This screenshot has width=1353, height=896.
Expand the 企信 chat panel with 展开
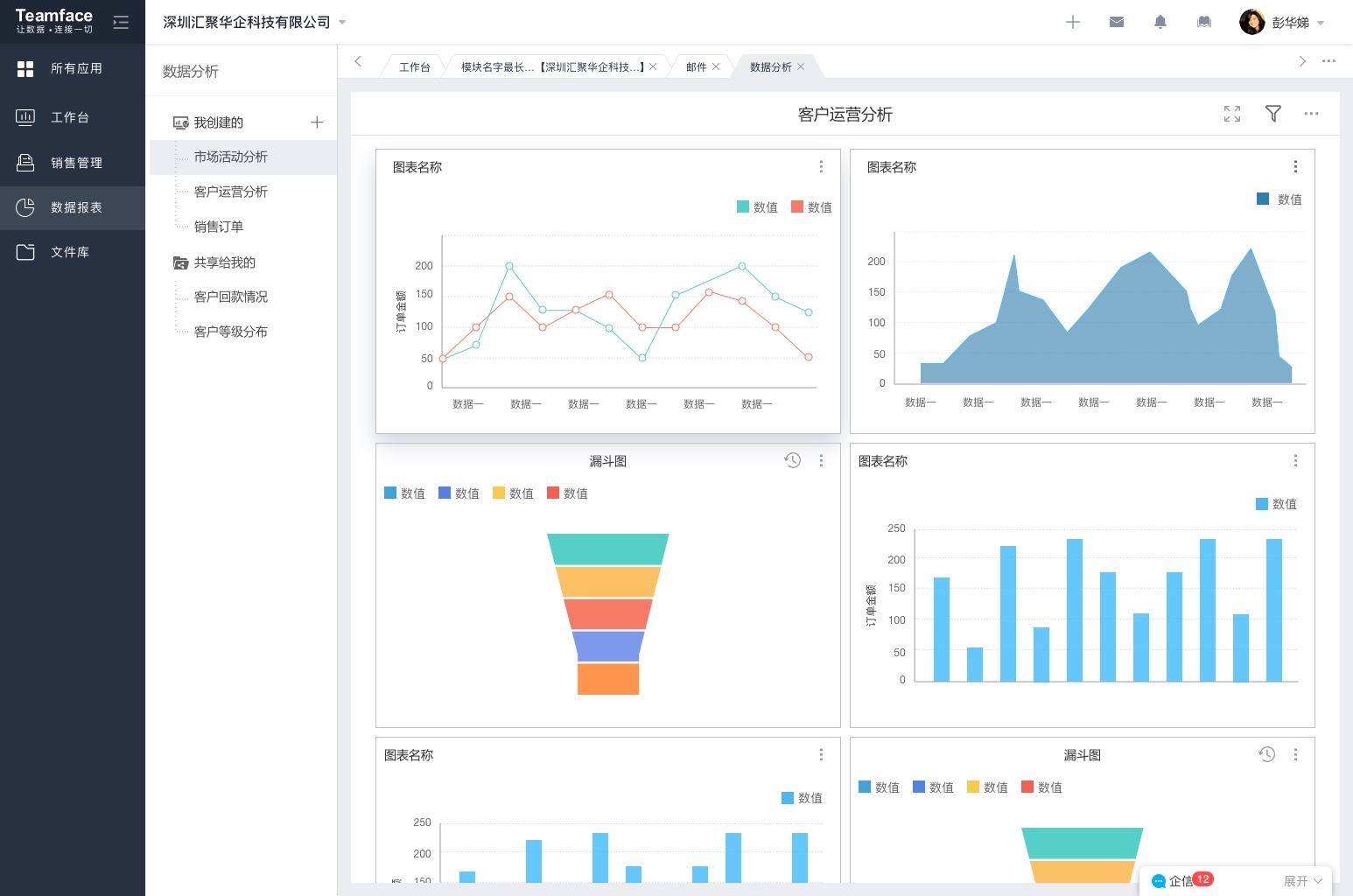coord(1302,881)
